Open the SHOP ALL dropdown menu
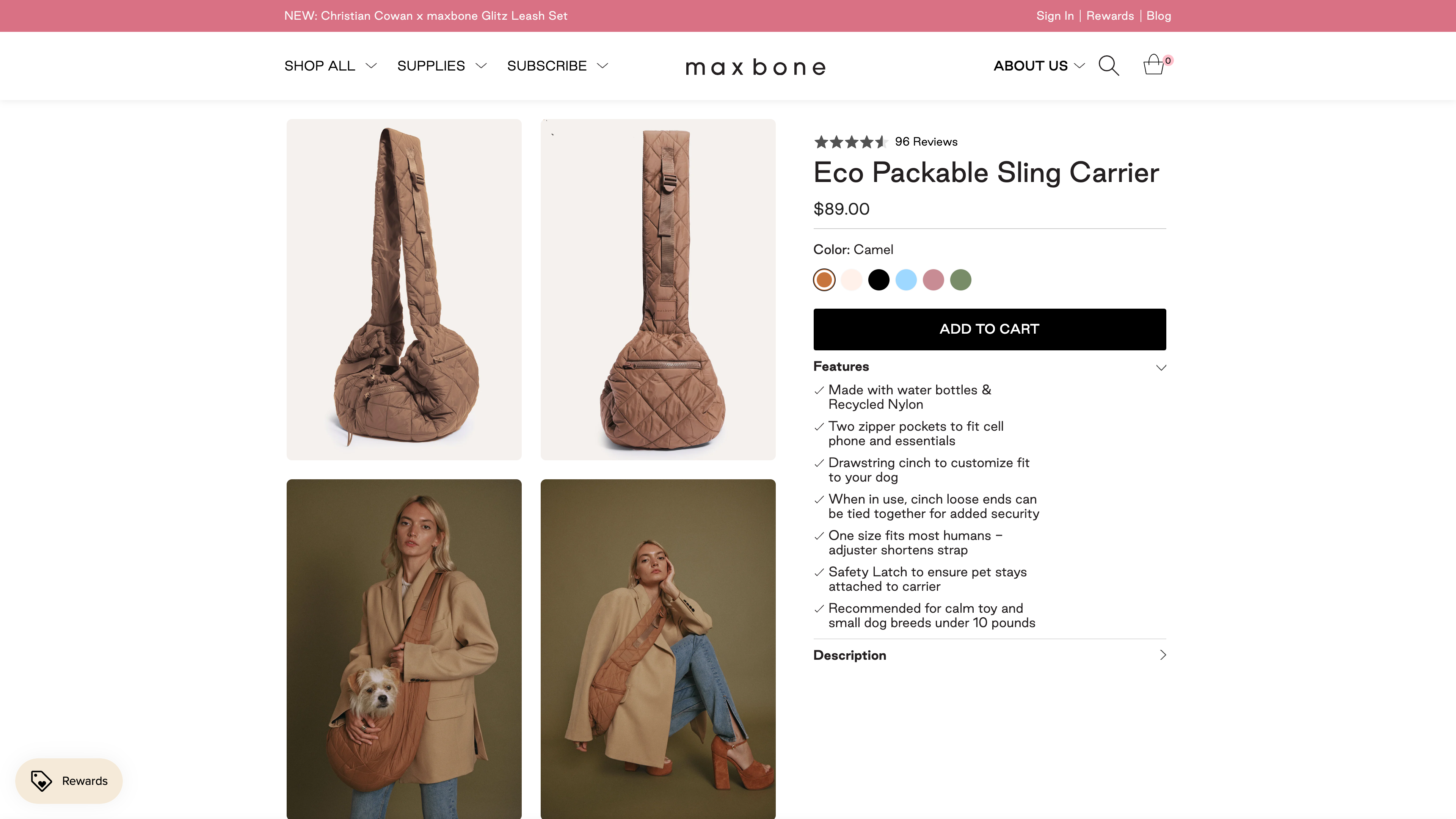This screenshot has height=819, width=1456. point(330,66)
